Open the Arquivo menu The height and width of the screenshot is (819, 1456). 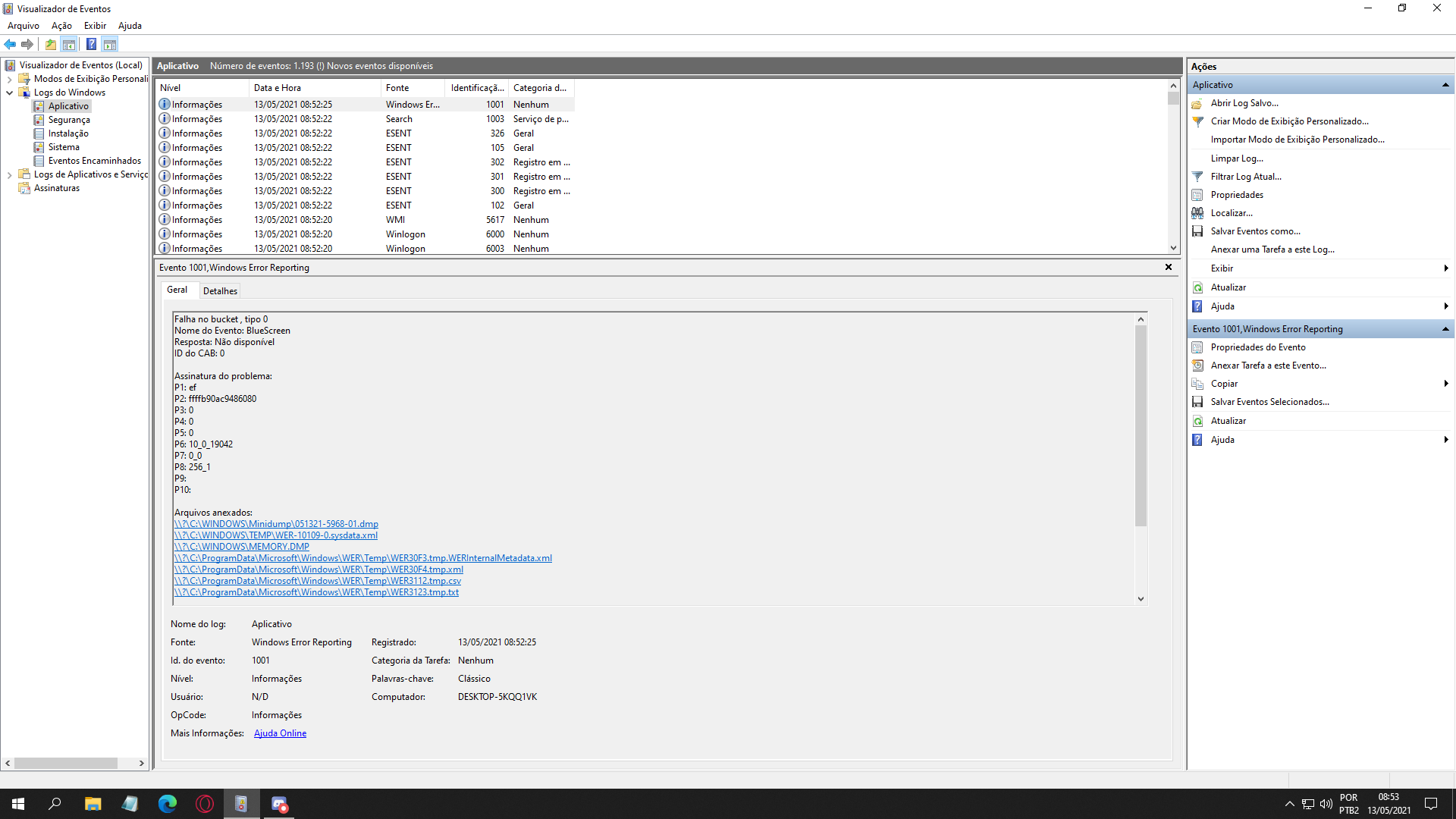coord(24,26)
